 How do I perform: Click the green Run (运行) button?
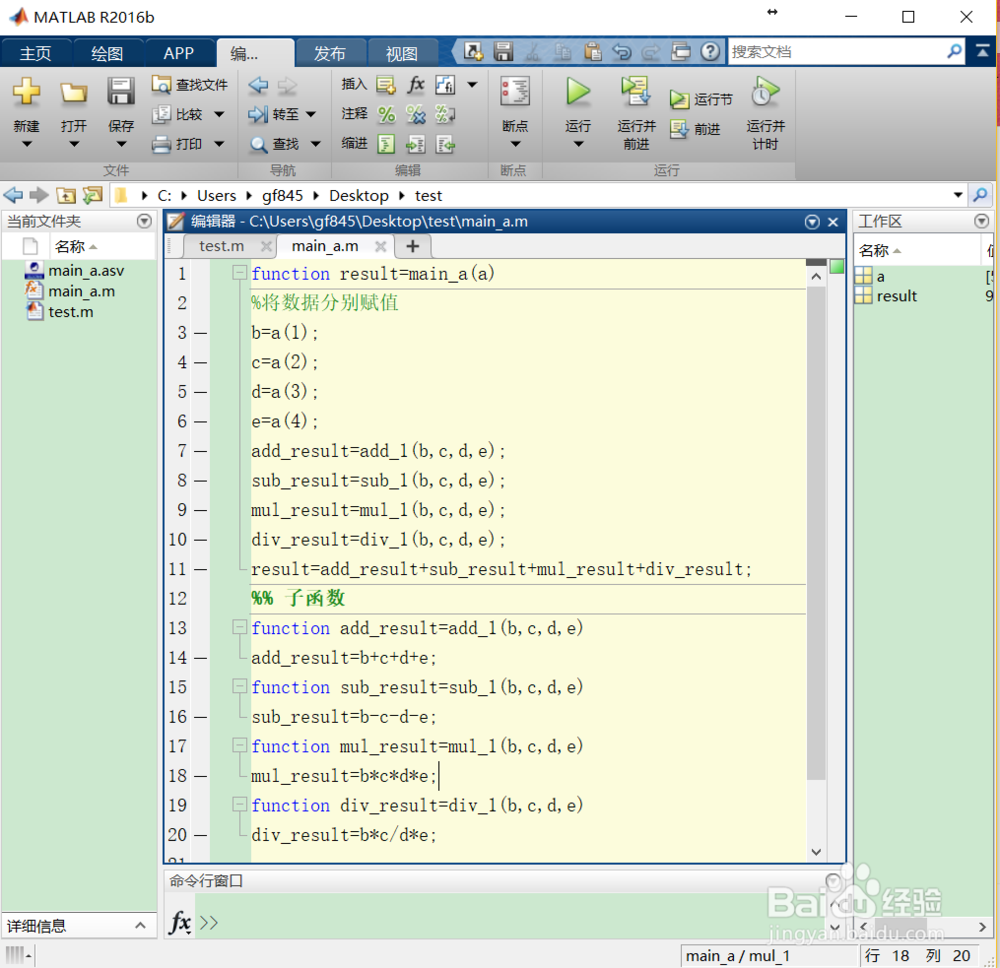click(x=578, y=92)
